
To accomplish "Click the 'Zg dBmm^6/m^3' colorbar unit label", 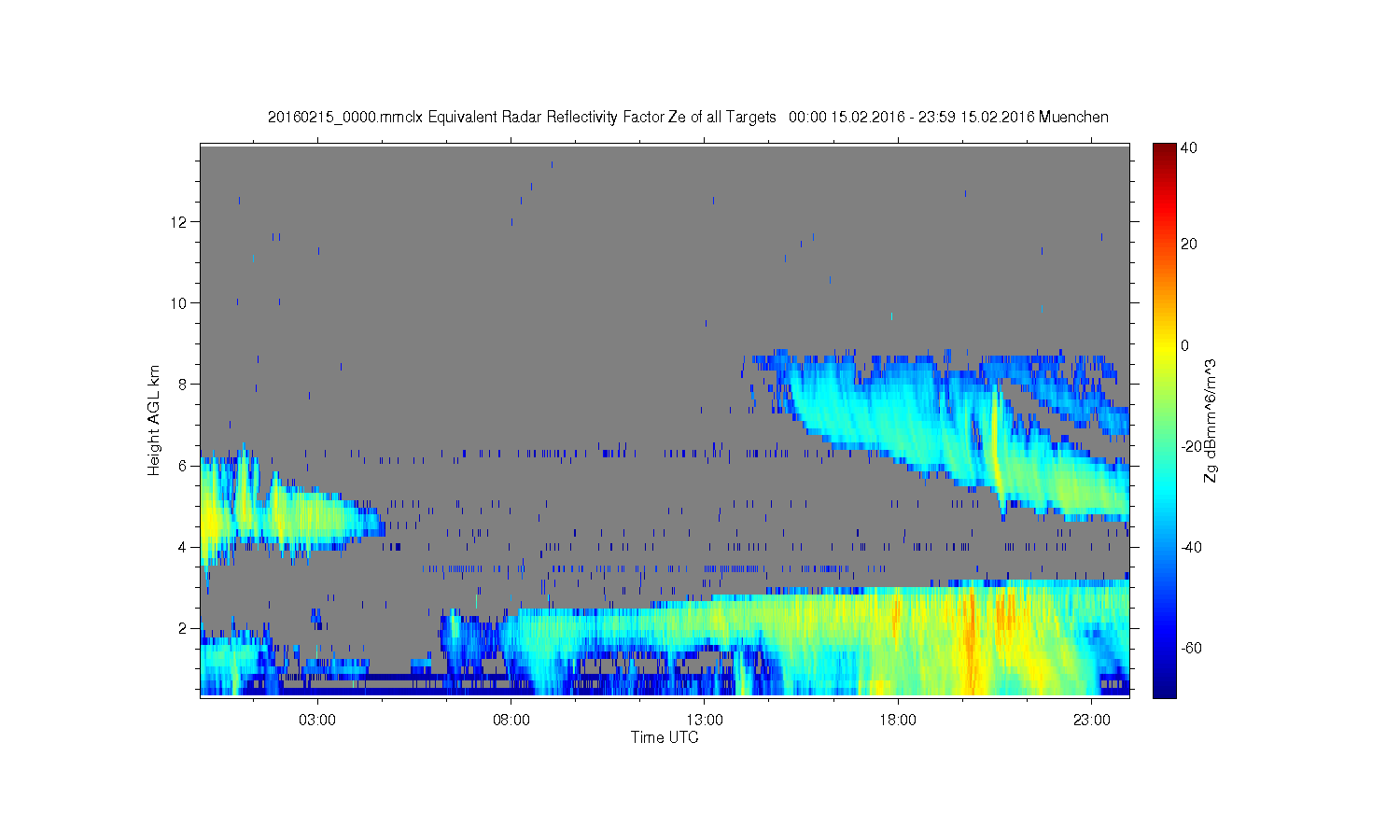I will pos(1211,420).
